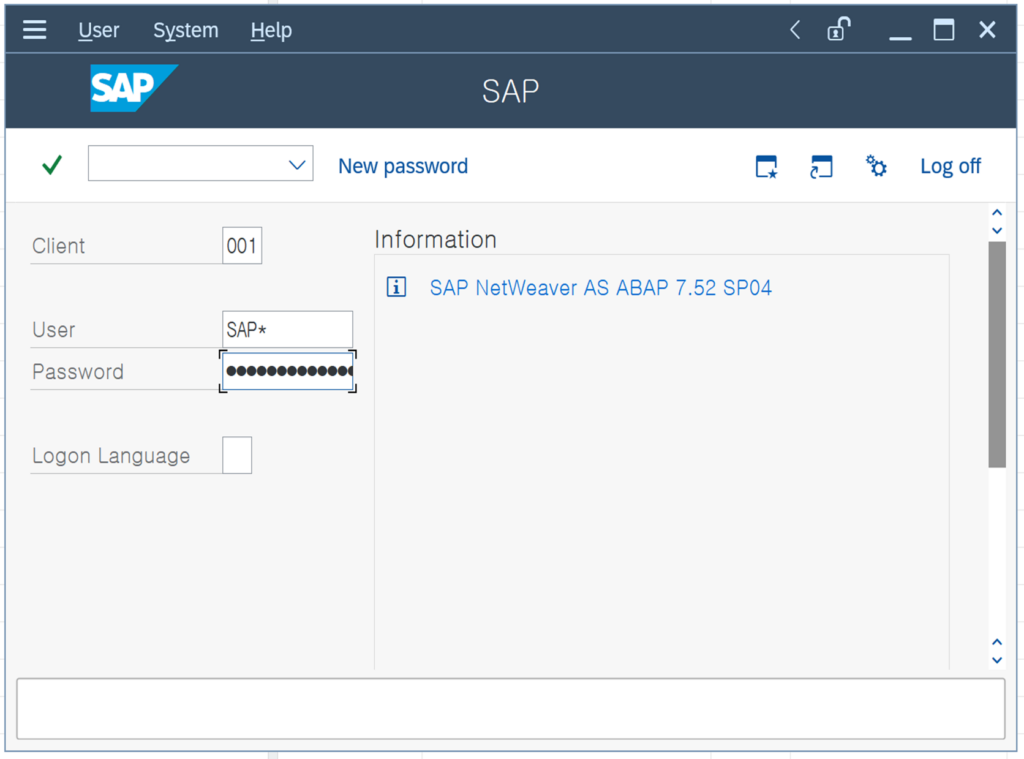
Task: Click the bottom scroll down arrow
Action: (997, 660)
